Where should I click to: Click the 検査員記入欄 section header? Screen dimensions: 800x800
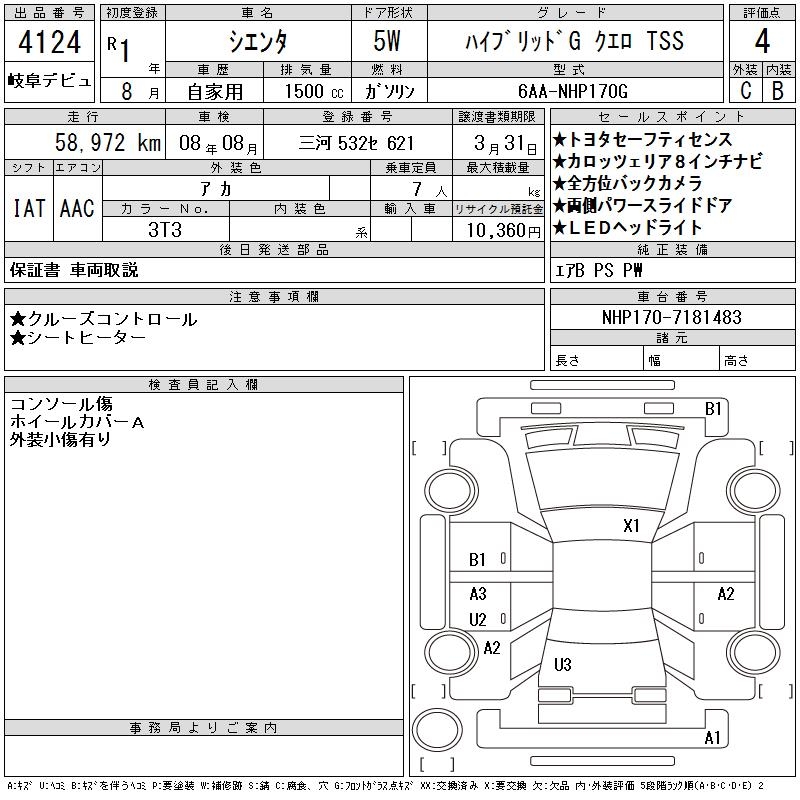coord(204,385)
